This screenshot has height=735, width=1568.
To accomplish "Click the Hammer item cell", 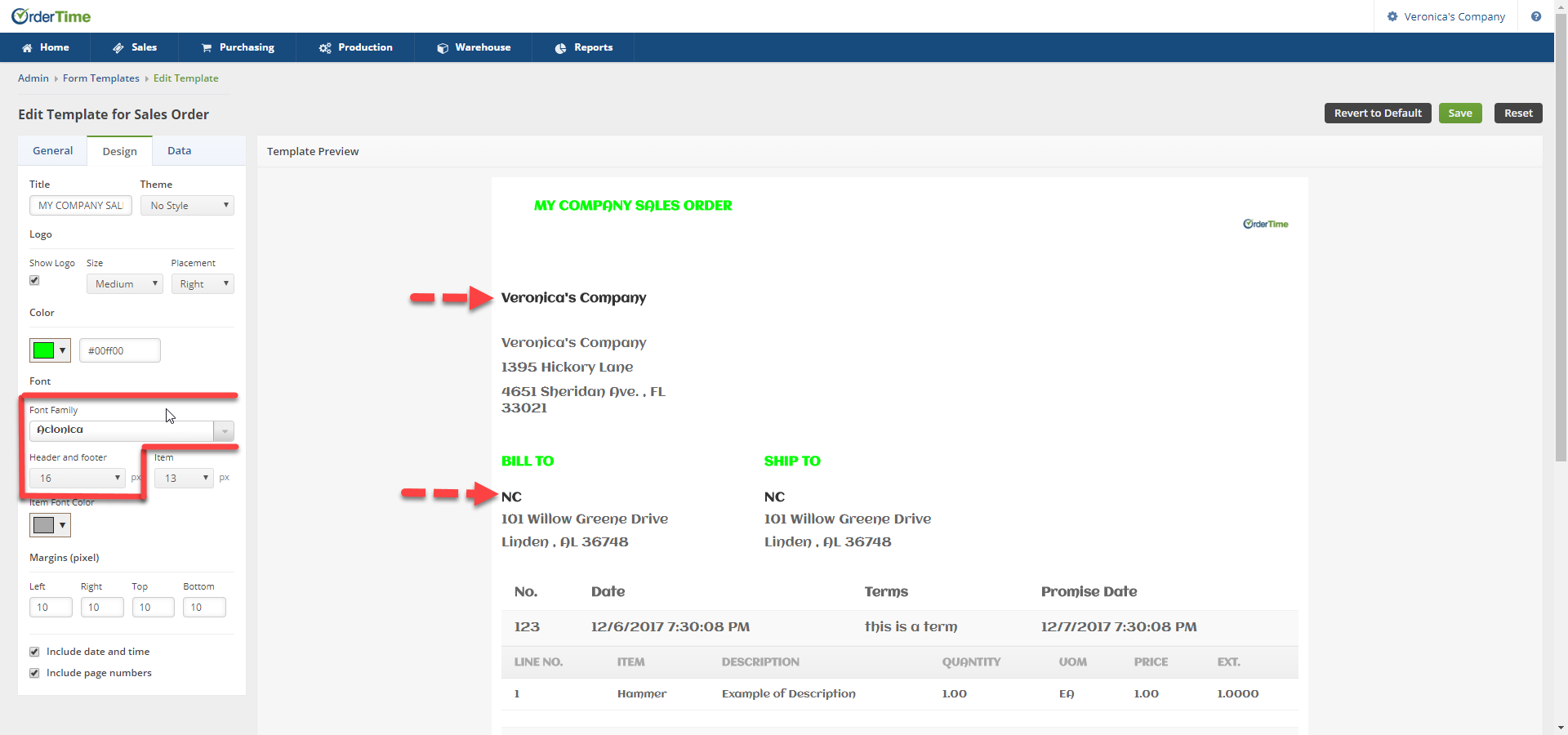I will [x=642, y=694].
